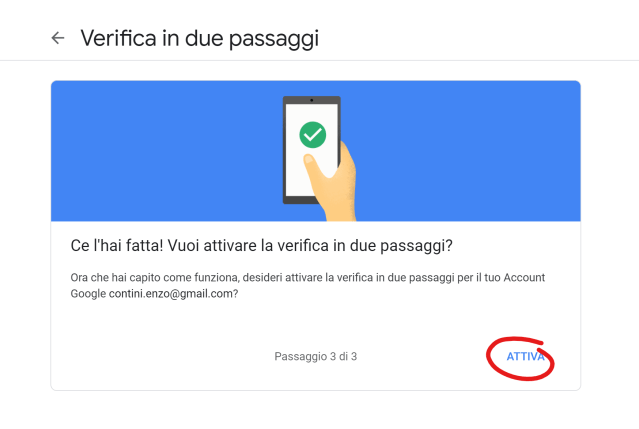Click the back arrow icon

pyautogui.click(x=58, y=38)
